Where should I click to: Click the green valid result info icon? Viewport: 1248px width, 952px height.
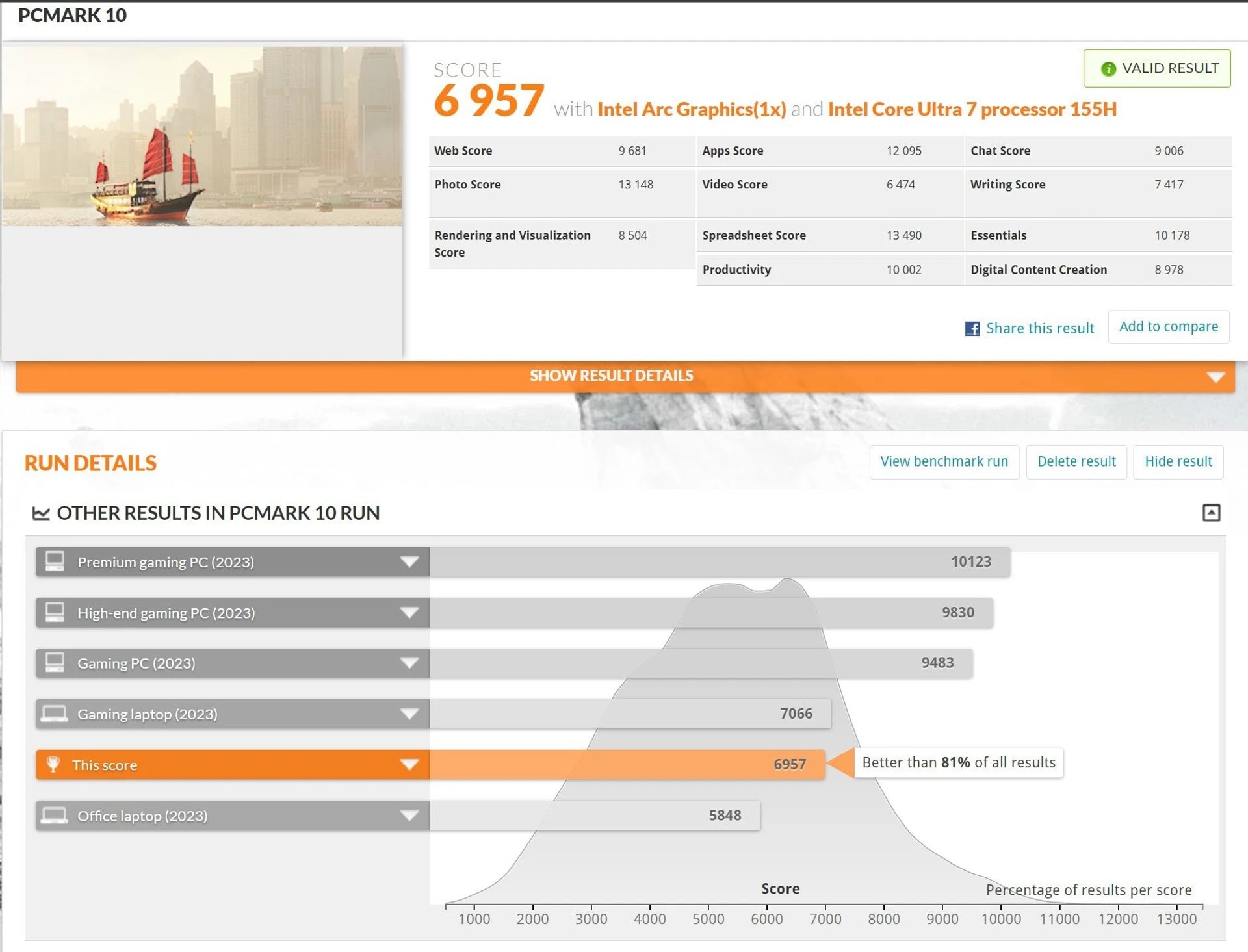tap(1108, 69)
